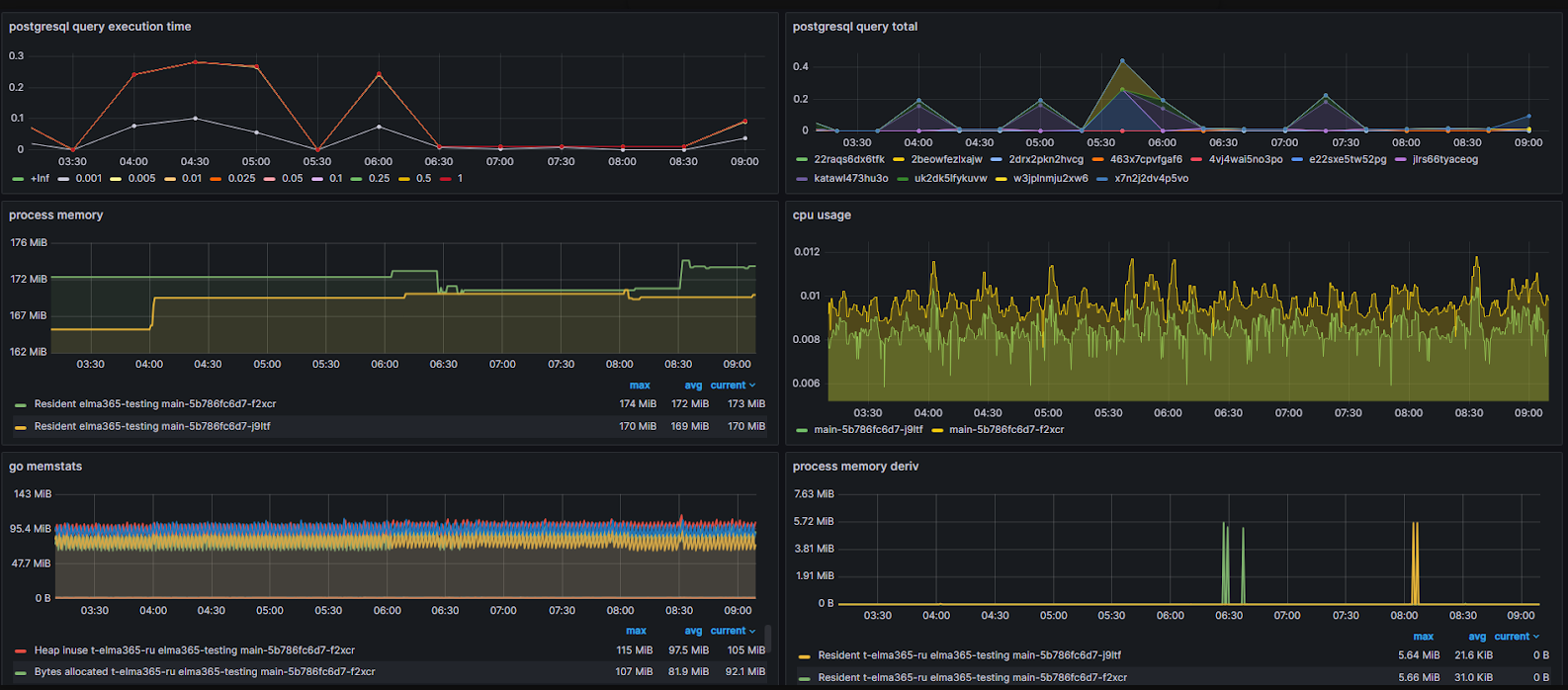1568x690 pixels.
Task: Open the 'cpu usage' panel title menu
Action: click(x=822, y=215)
